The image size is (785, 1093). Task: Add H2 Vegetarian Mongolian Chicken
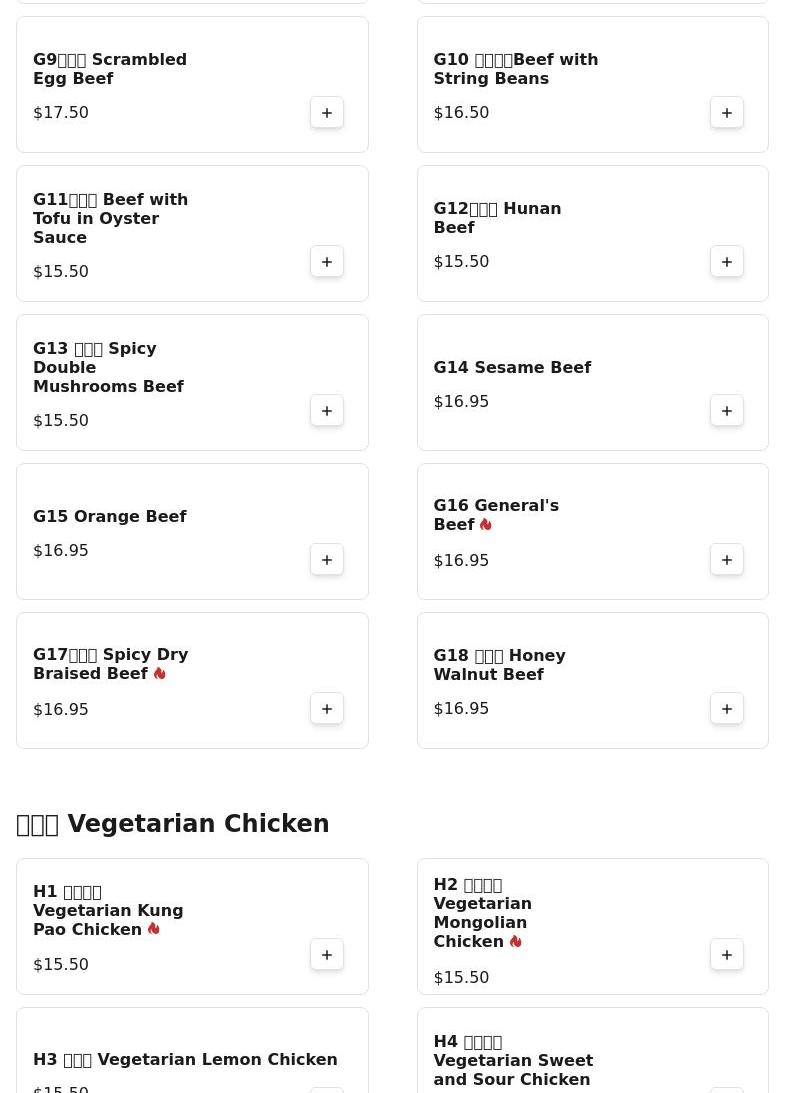[x=727, y=955]
